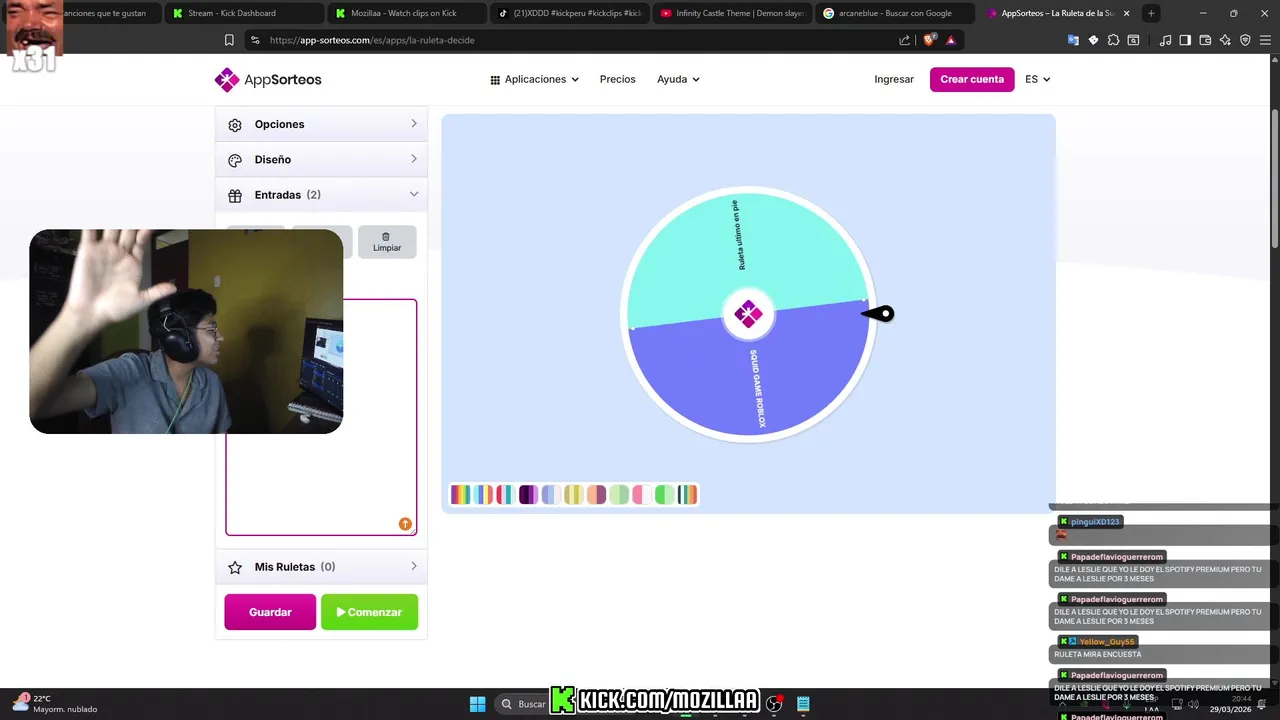Open a new browser tab

1151,13
